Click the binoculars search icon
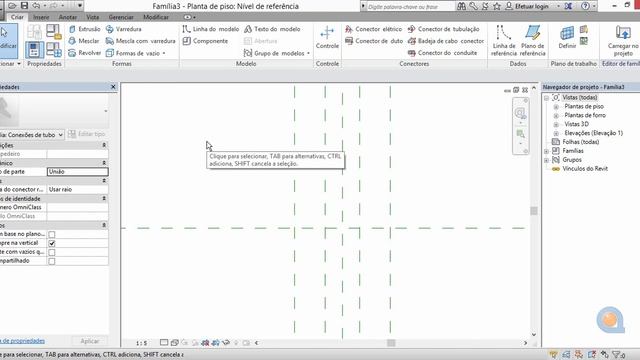Image resolution: width=640 pixels, height=360 pixels. 461,6
